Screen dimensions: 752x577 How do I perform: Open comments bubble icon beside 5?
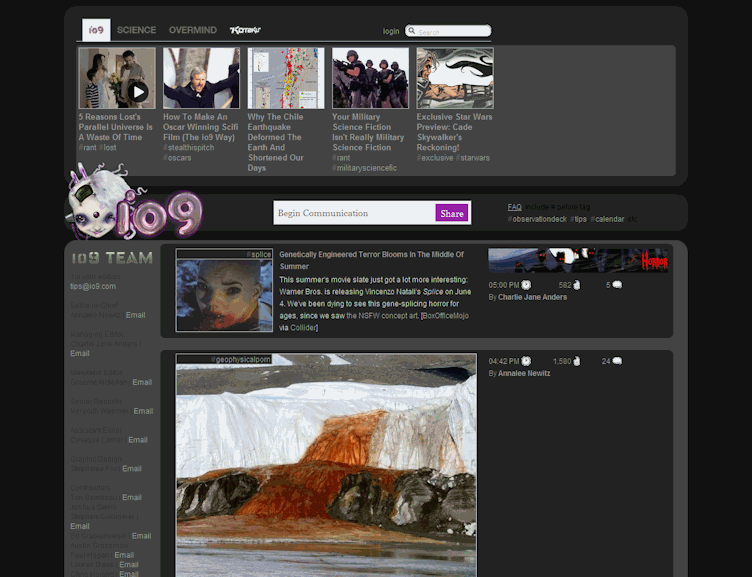(x=617, y=285)
